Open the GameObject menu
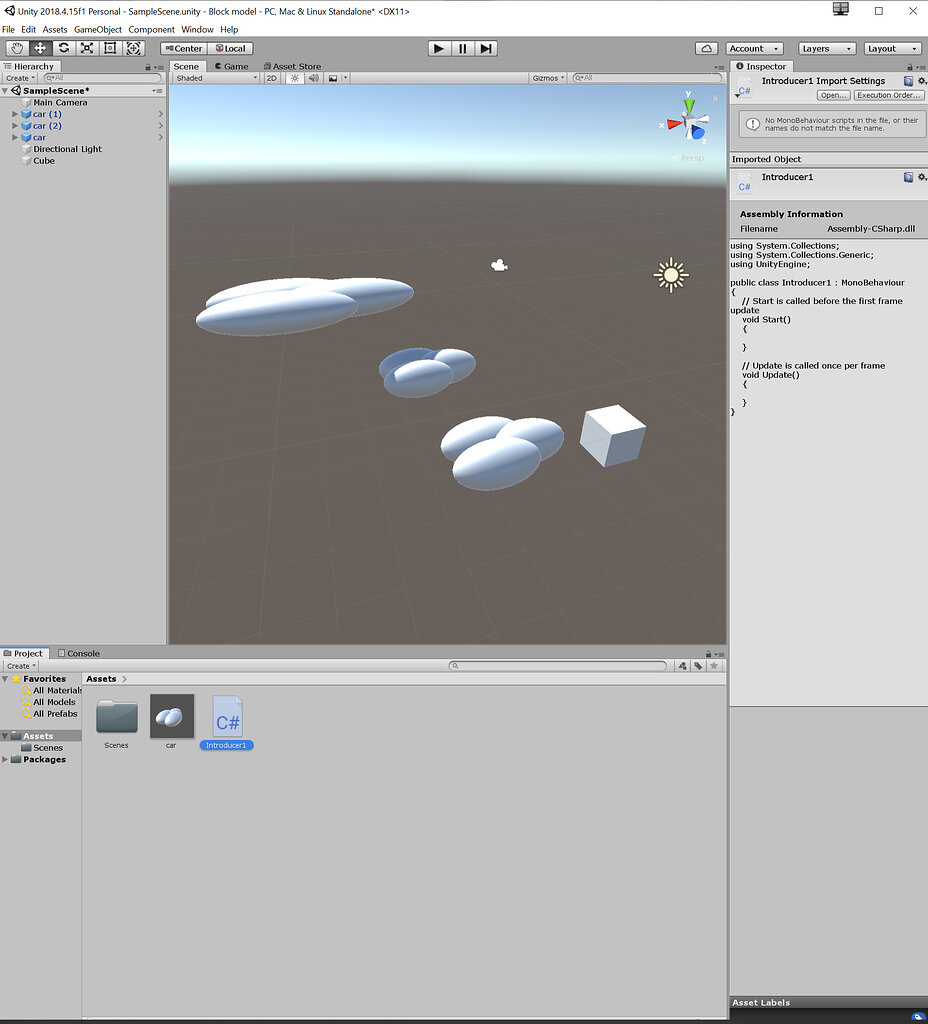This screenshot has width=928, height=1024. click(x=98, y=30)
